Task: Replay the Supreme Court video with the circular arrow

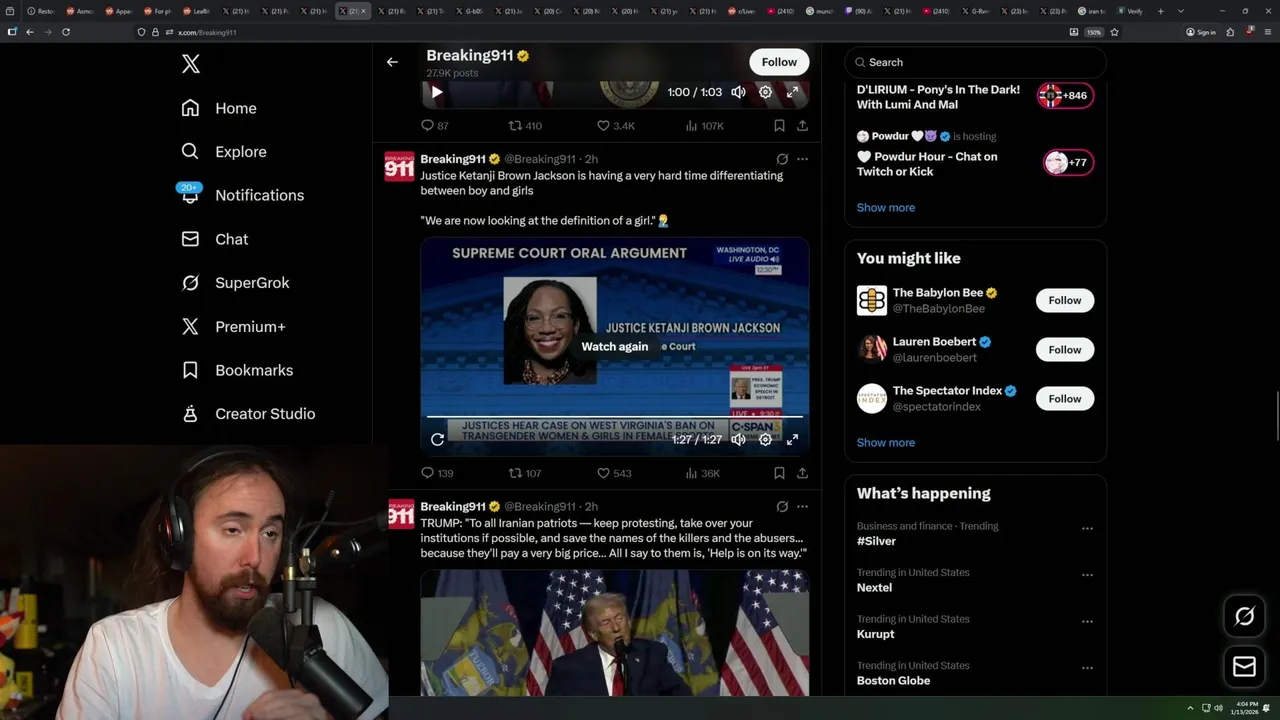Action: (437, 439)
